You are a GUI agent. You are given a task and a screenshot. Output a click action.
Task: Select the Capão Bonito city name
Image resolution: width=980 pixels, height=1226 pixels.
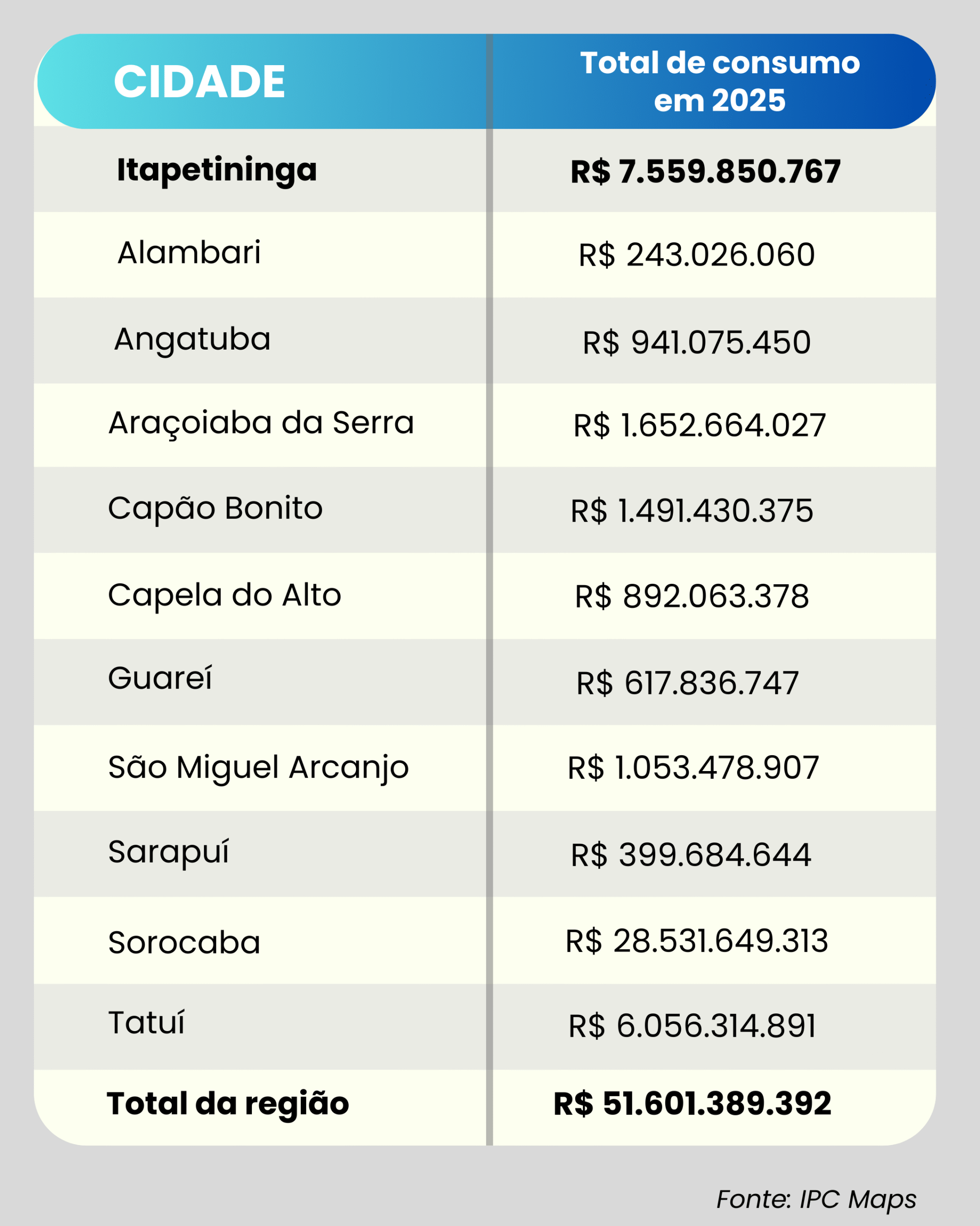(215, 508)
